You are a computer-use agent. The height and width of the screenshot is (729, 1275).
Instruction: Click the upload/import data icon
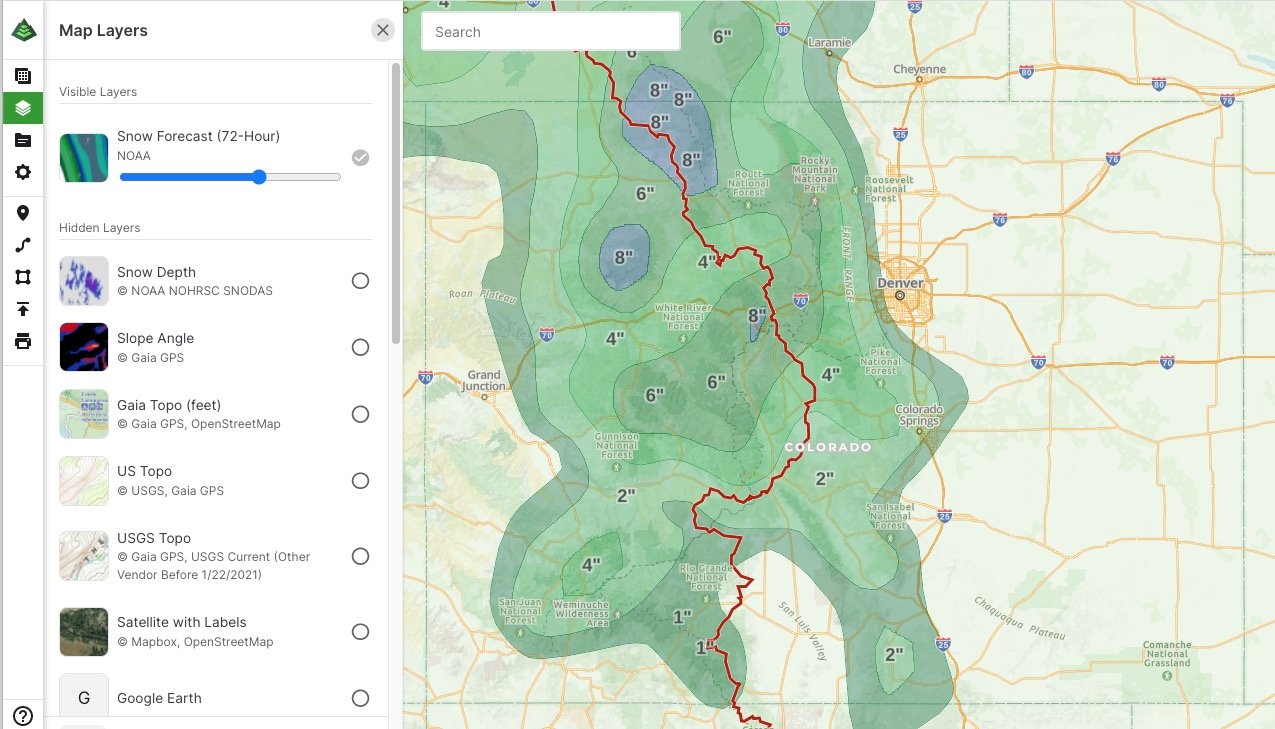point(23,309)
